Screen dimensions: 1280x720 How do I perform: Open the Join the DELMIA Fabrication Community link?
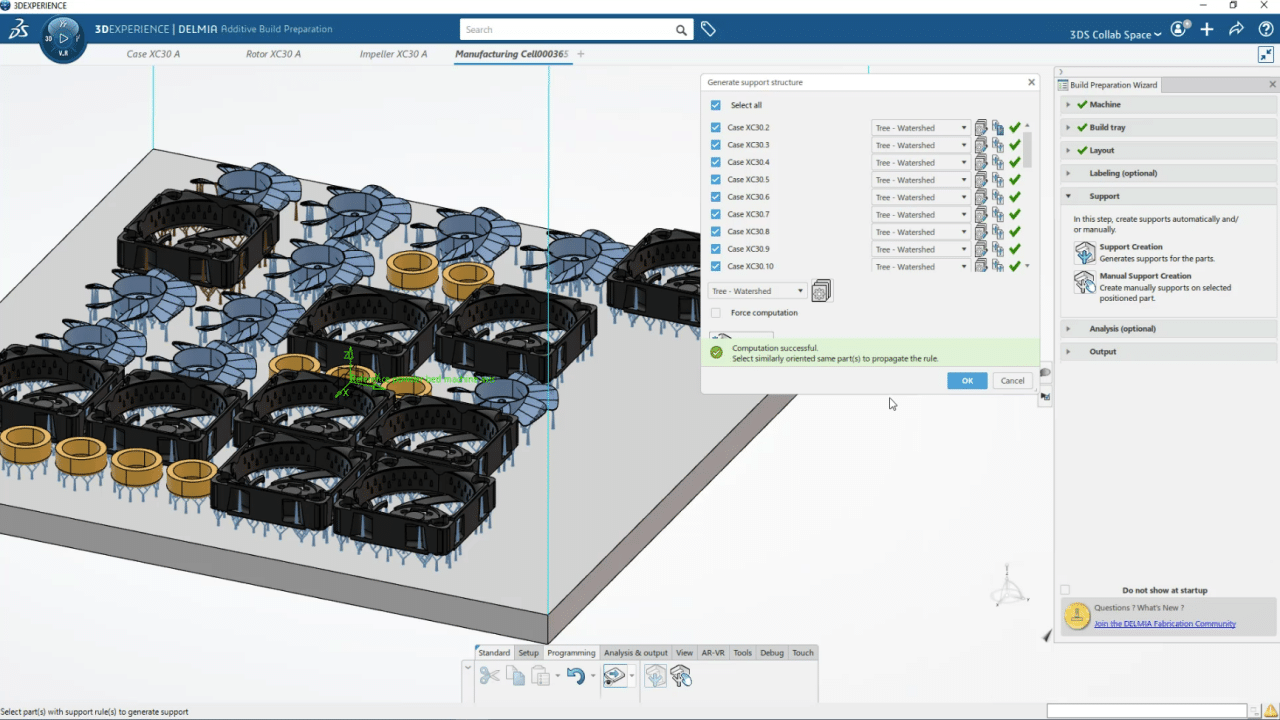(1164, 623)
